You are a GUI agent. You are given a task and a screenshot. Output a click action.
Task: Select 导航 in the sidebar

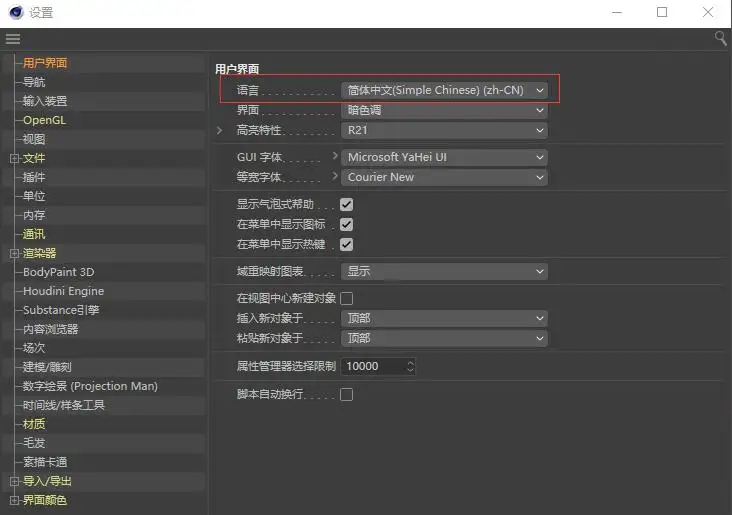34,82
